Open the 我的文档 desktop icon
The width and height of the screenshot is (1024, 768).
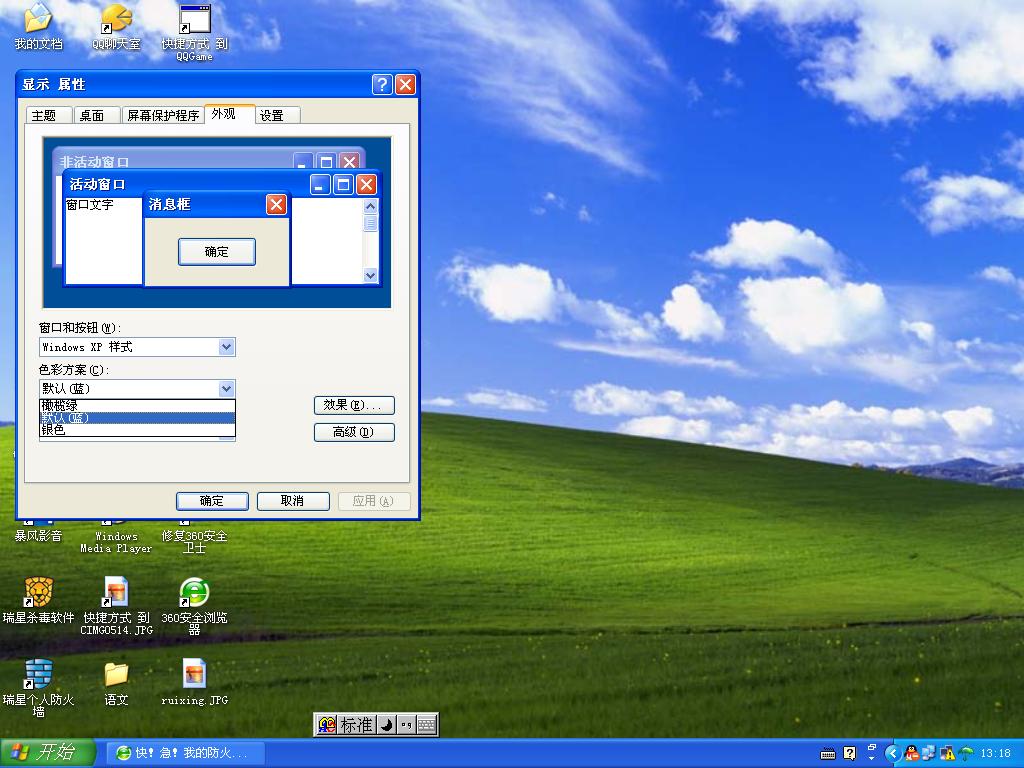pyautogui.click(x=38, y=19)
